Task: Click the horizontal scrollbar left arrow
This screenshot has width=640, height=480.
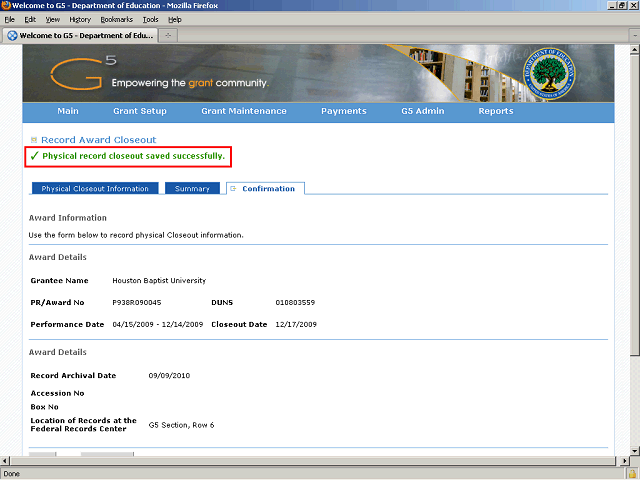Action: tap(4, 461)
